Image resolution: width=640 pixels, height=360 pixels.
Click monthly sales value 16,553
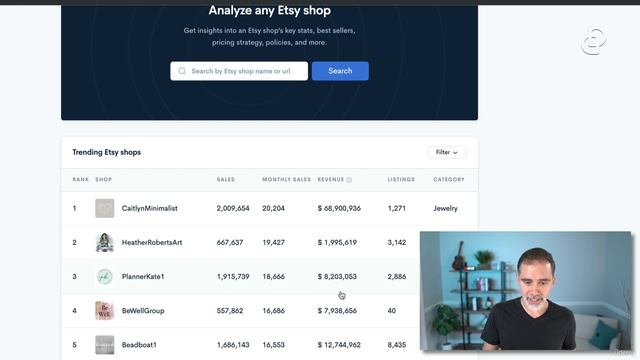273,345
